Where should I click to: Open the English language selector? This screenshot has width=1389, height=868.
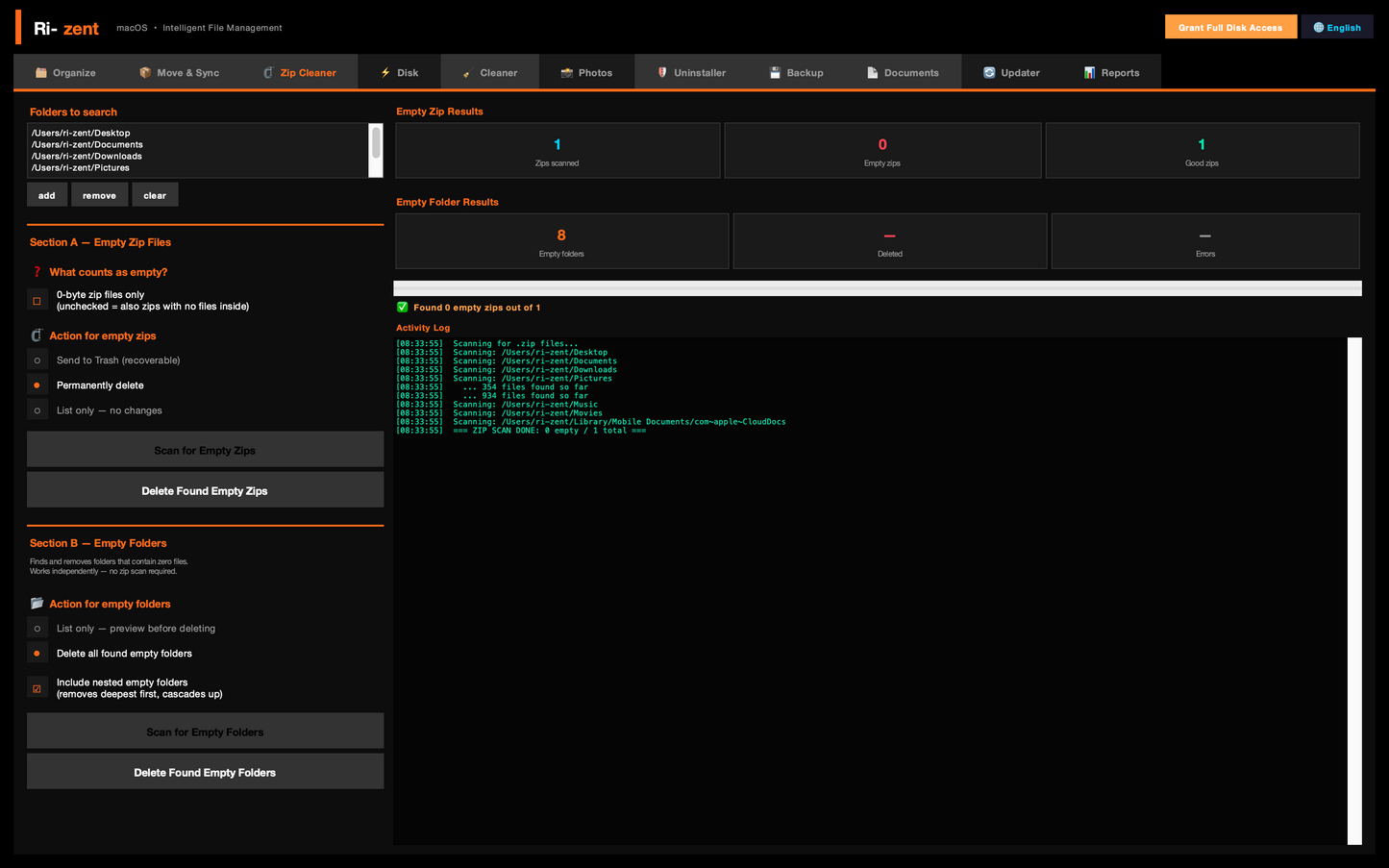pos(1337,27)
